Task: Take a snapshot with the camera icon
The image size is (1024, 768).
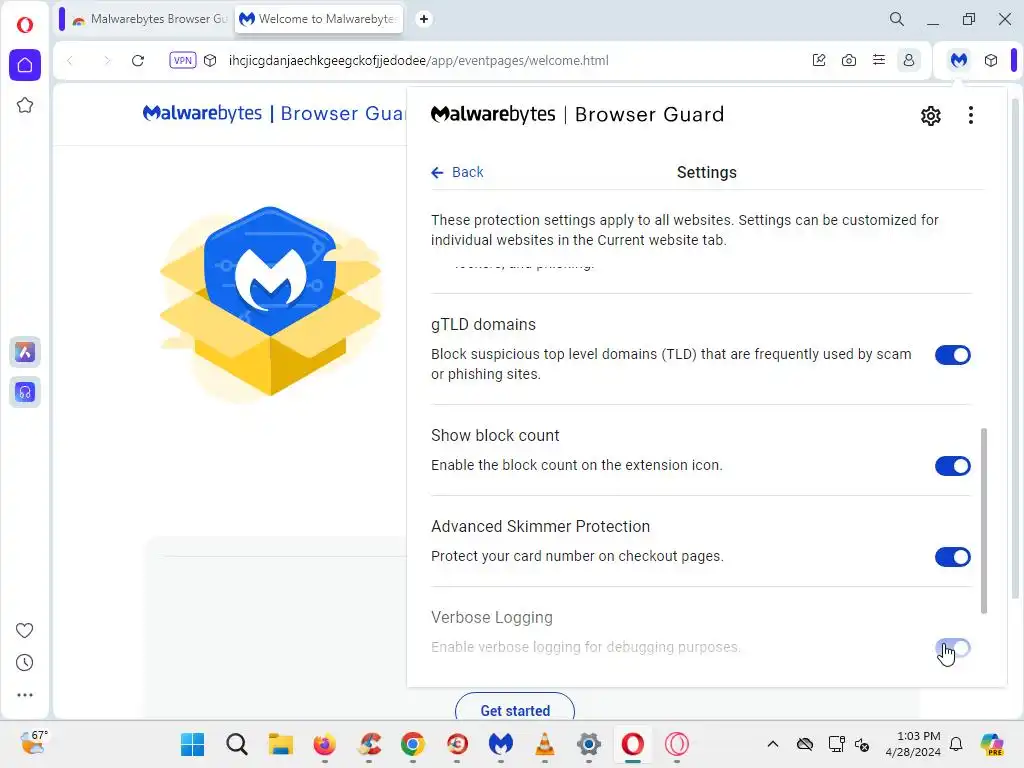Action: click(848, 60)
